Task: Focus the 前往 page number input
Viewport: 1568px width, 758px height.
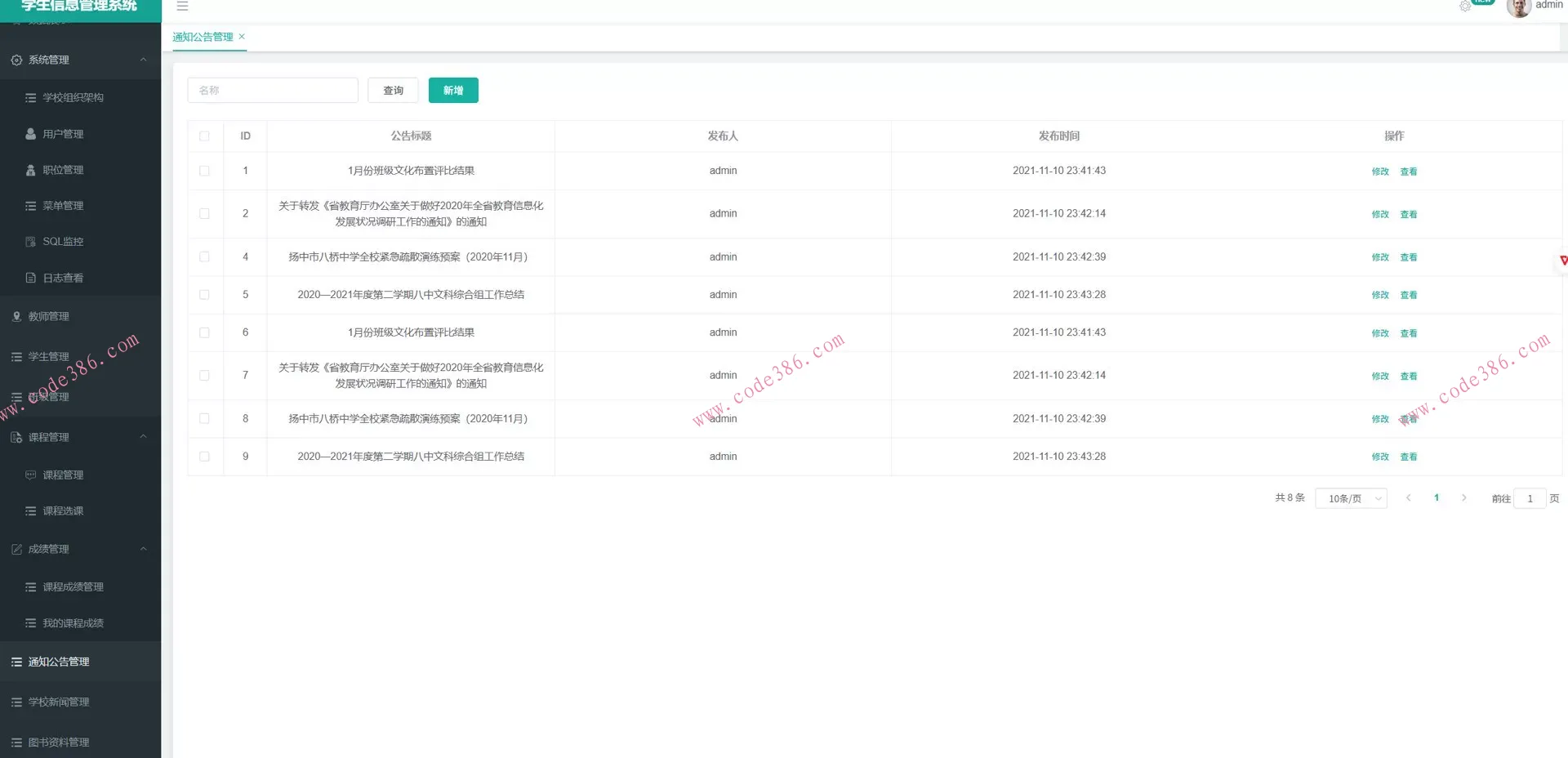Action: [x=1530, y=498]
